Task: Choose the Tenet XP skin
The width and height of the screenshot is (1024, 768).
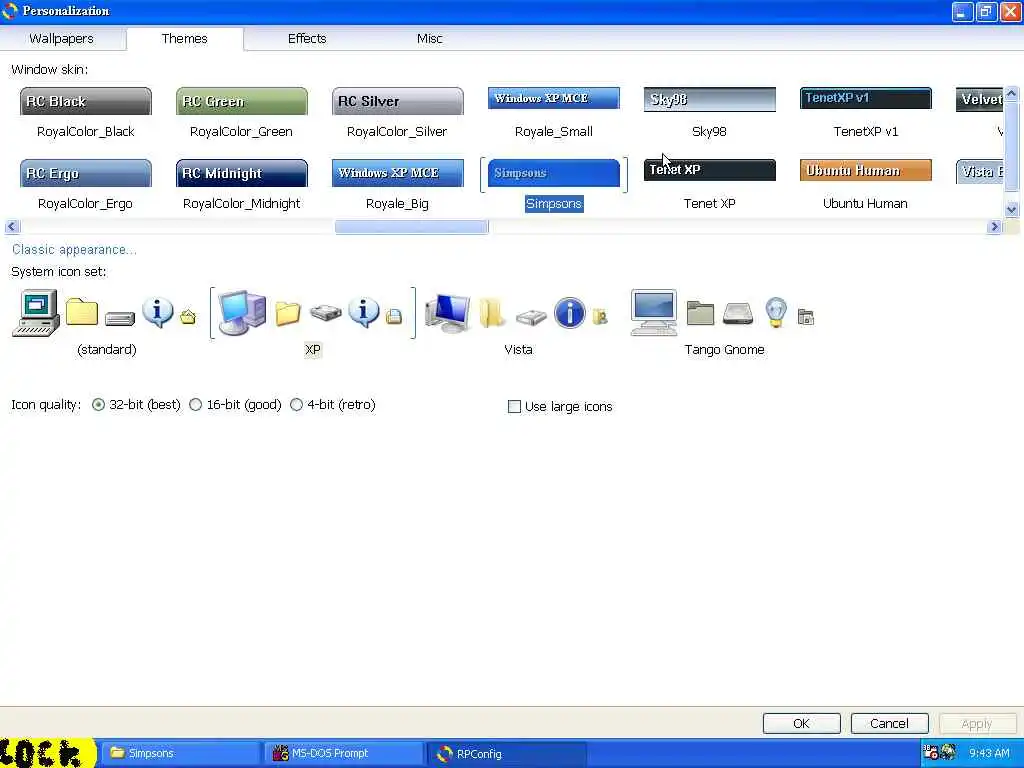Action: pos(710,170)
